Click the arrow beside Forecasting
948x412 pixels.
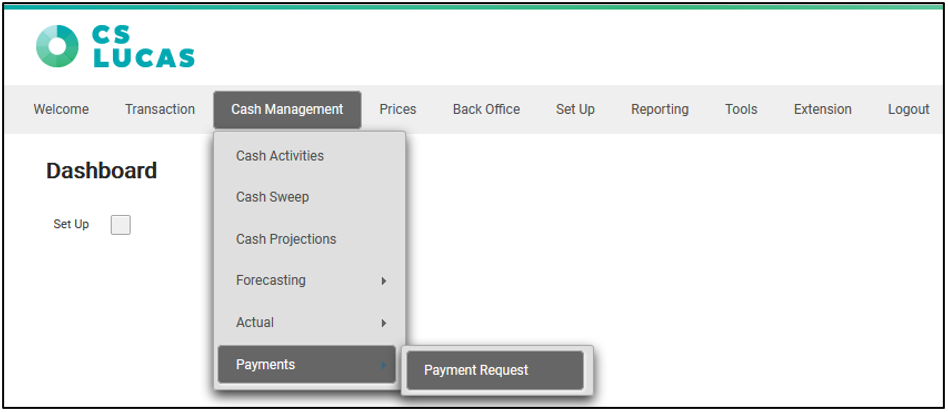383,281
